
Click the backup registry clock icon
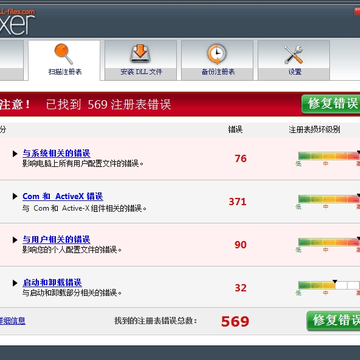pos(217,54)
